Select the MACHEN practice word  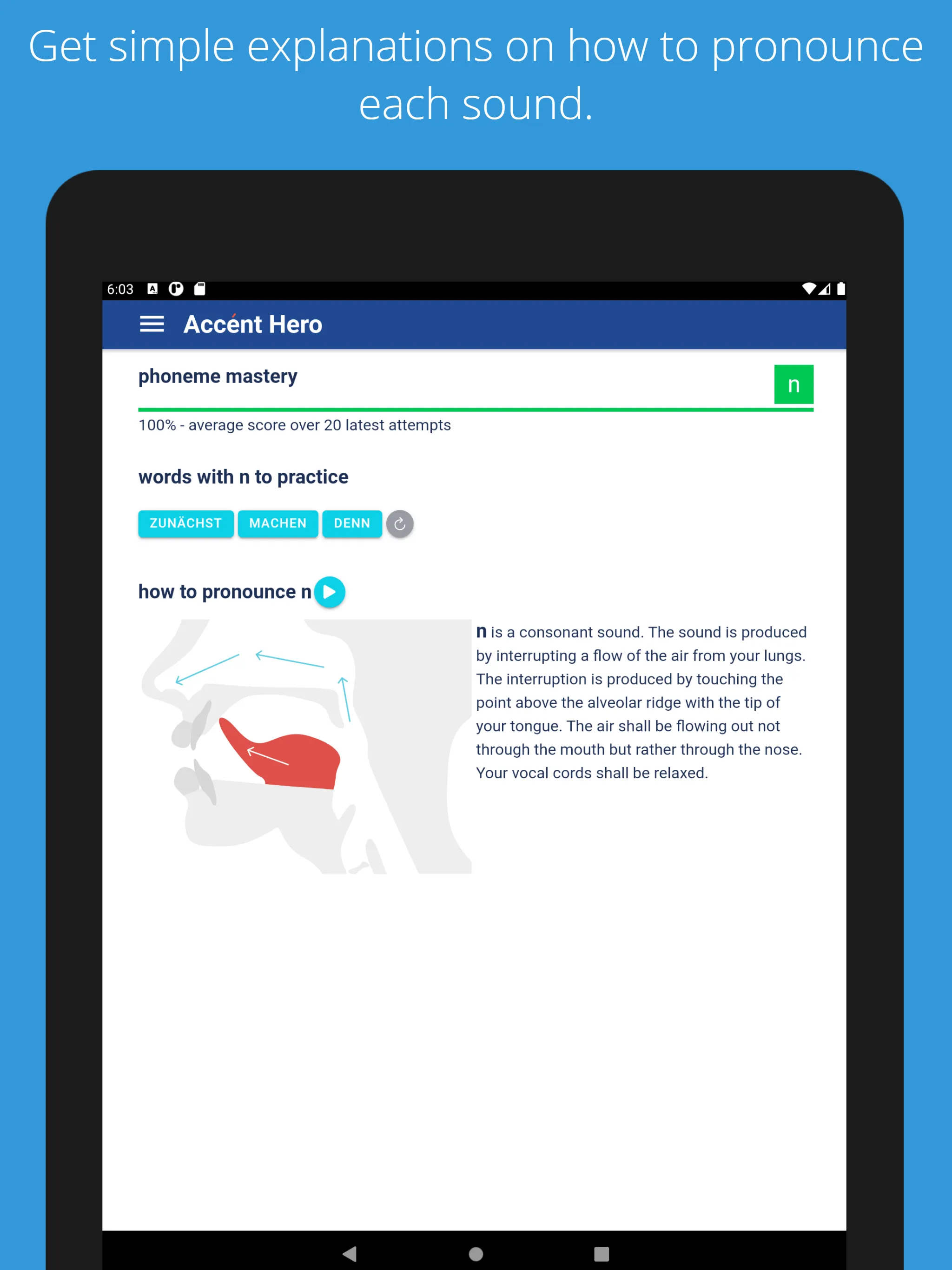pos(278,522)
